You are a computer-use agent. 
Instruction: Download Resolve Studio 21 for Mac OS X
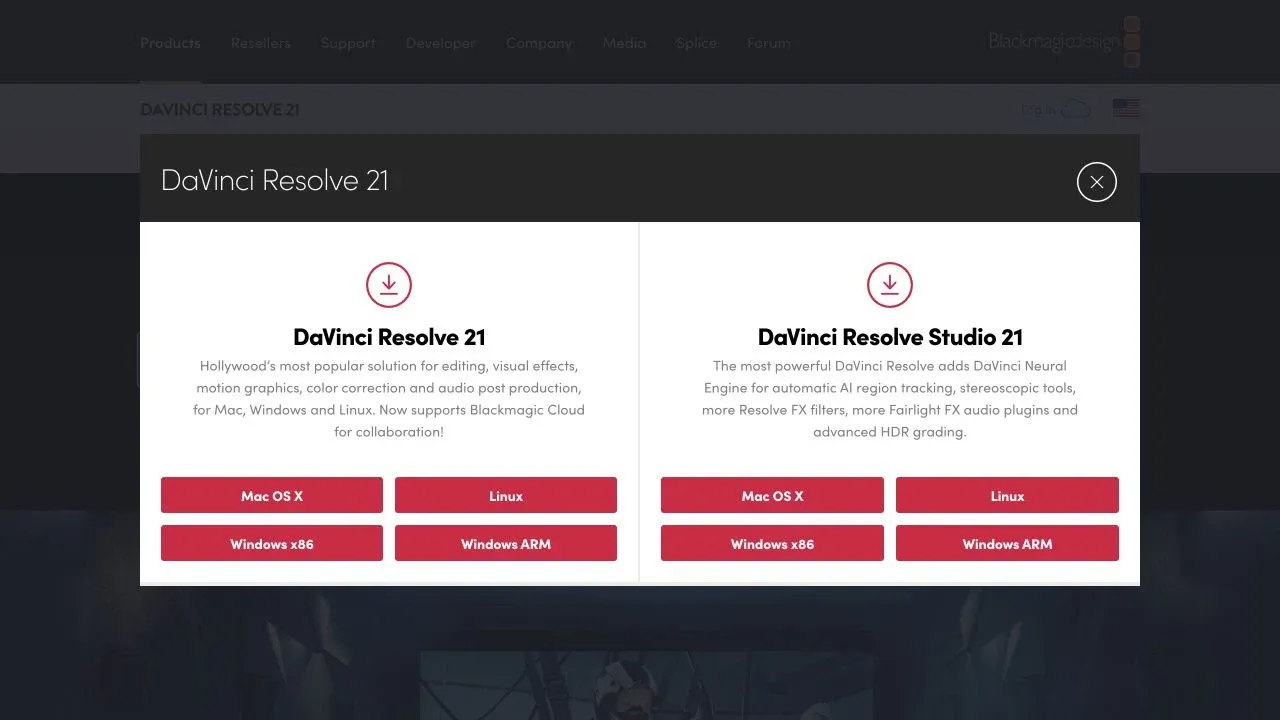pyautogui.click(x=772, y=495)
